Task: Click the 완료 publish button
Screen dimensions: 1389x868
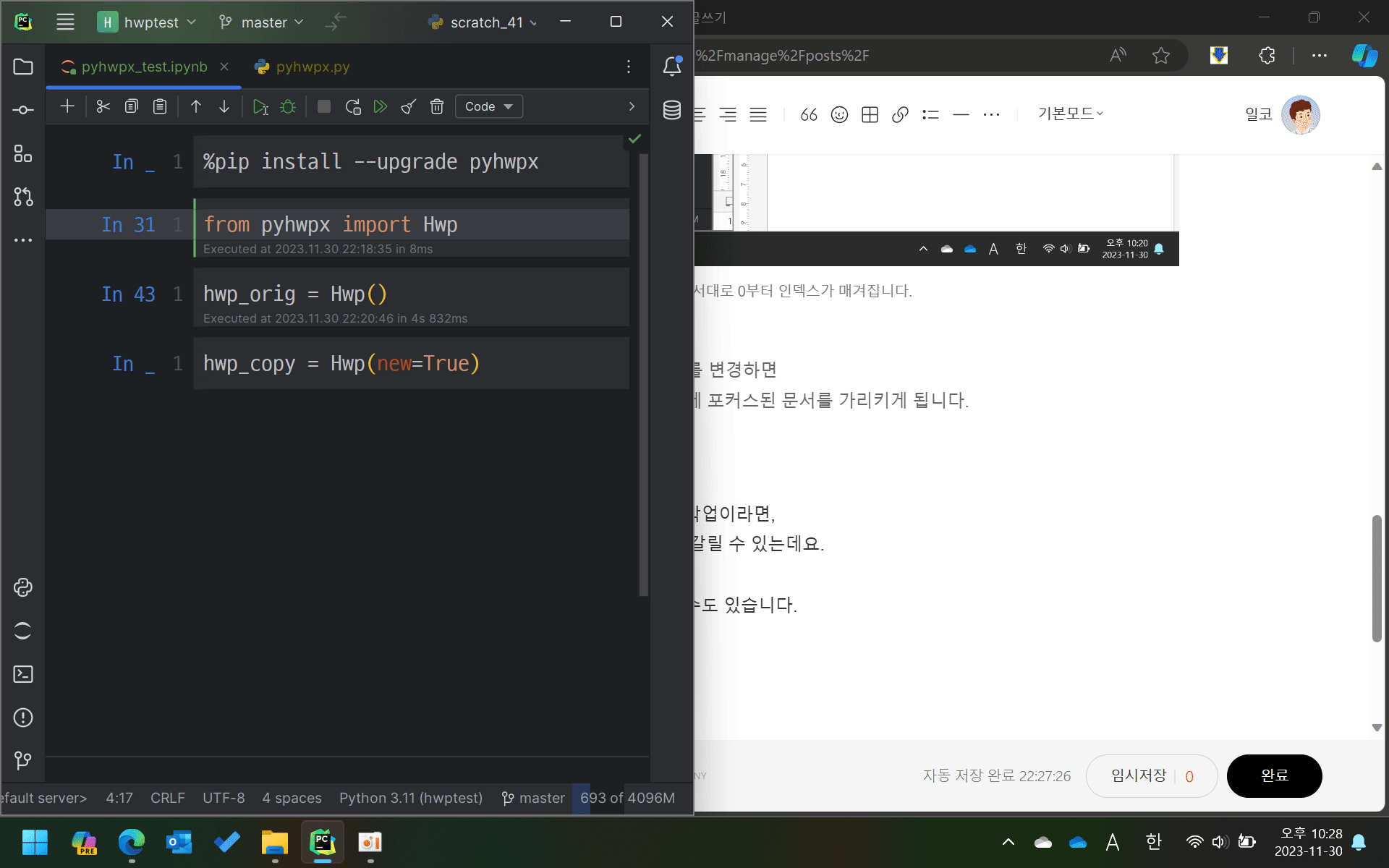Action: pyautogui.click(x=1274, y=775)
